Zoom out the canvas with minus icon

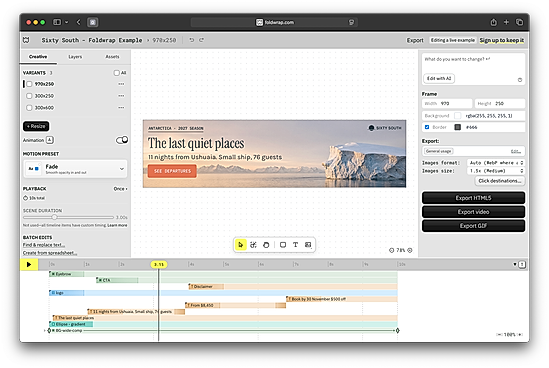click(391, 250)
